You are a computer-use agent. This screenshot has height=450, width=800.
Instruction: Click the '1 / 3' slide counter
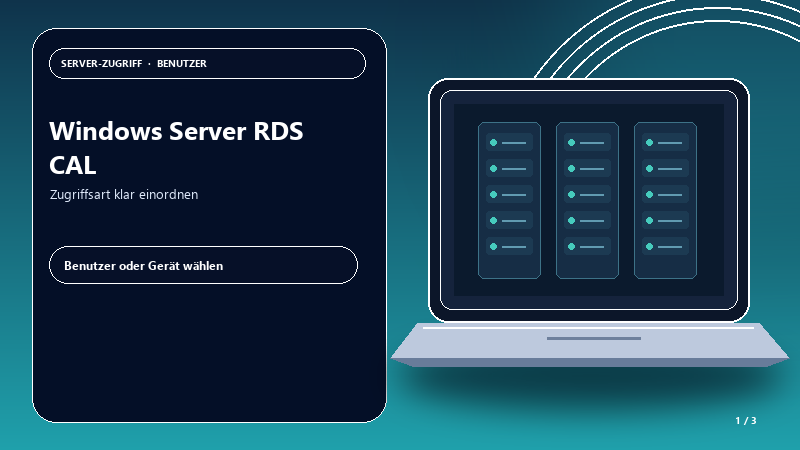click(746, 420)
